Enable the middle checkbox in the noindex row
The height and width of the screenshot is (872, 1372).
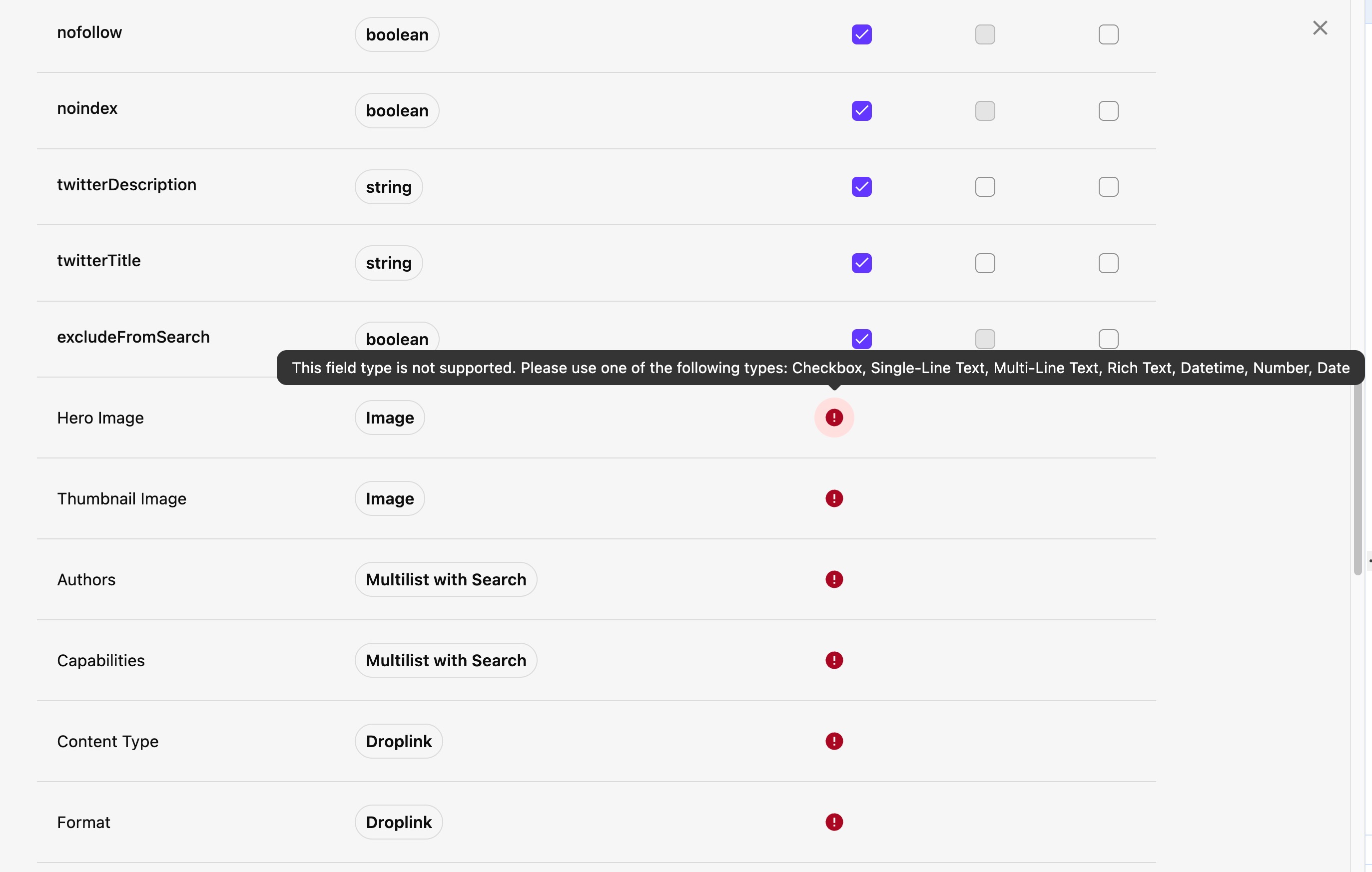985,110
